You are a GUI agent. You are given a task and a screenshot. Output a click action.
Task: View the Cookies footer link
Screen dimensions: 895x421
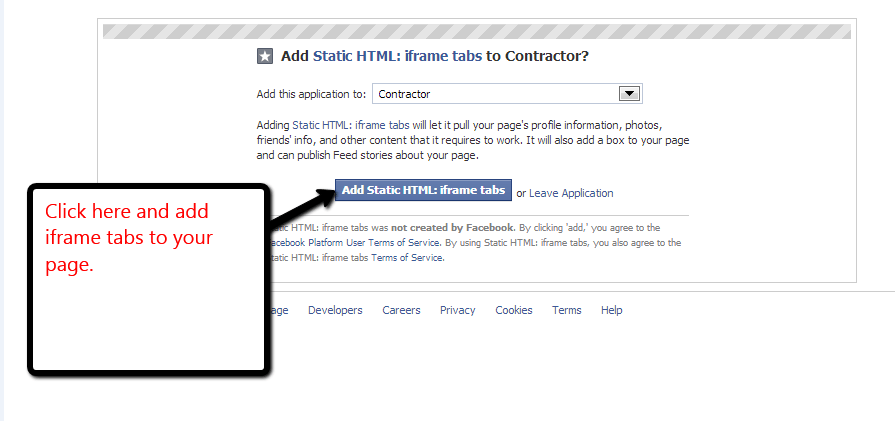pyautogui.click(x=514, y=310)
